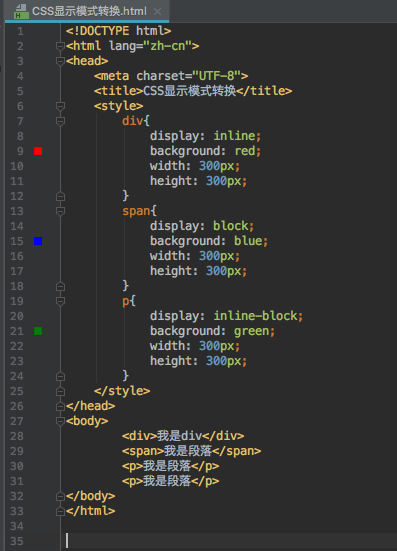
Task: Click the DOCTYPE html declaration text
Action: click(x=118, y=31)
